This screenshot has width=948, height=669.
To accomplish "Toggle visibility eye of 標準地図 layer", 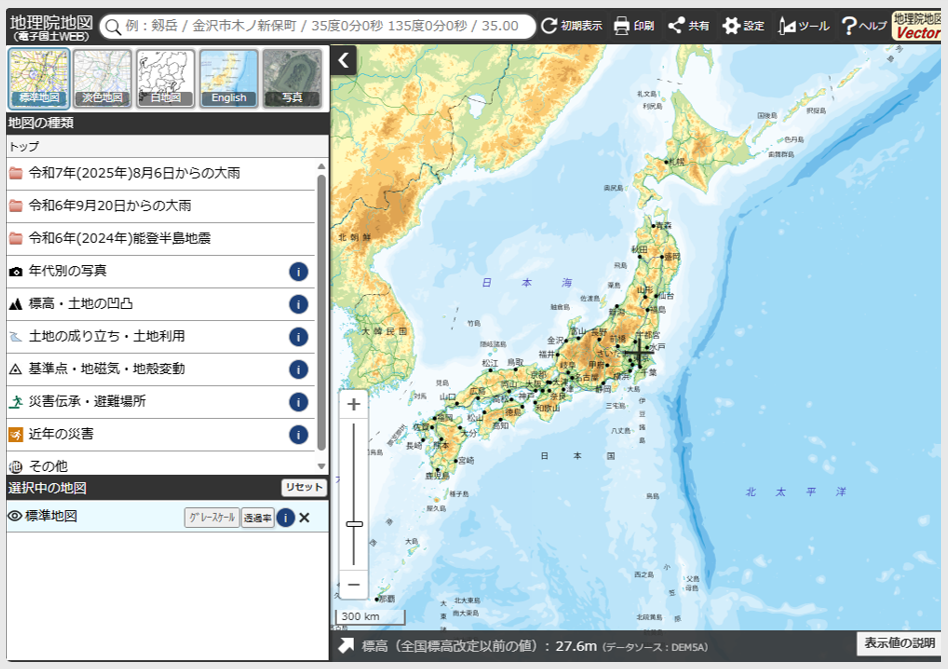I will pyautogui.click(x=15, y=516).
